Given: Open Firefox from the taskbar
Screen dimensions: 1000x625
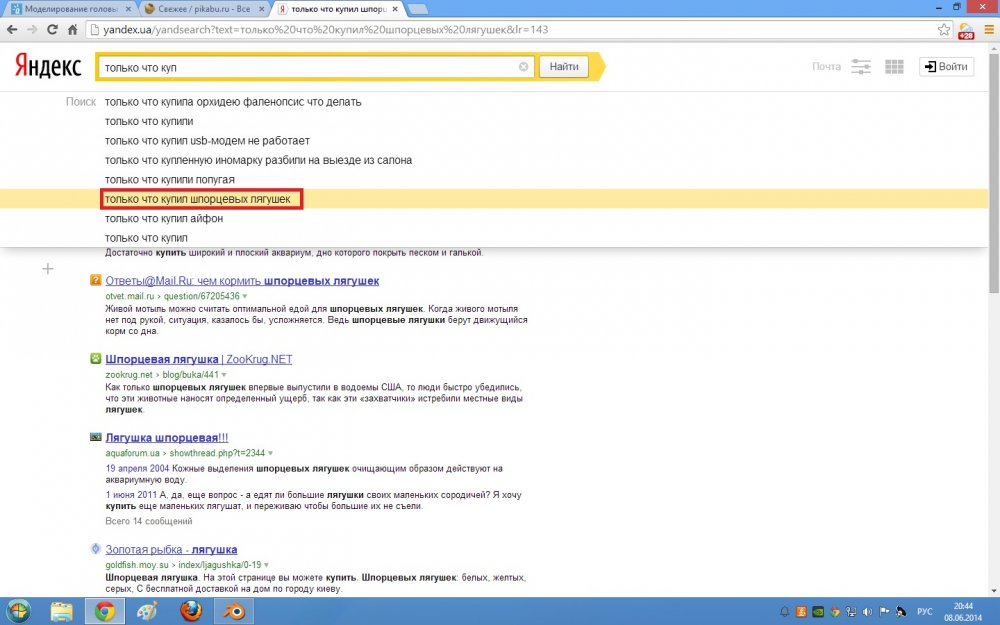Looking at the screenshot, I should coord(190,612).
